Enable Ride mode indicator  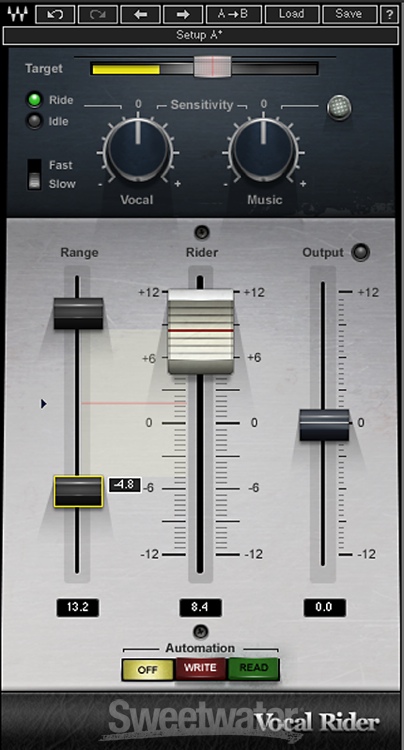pos(34,100)
